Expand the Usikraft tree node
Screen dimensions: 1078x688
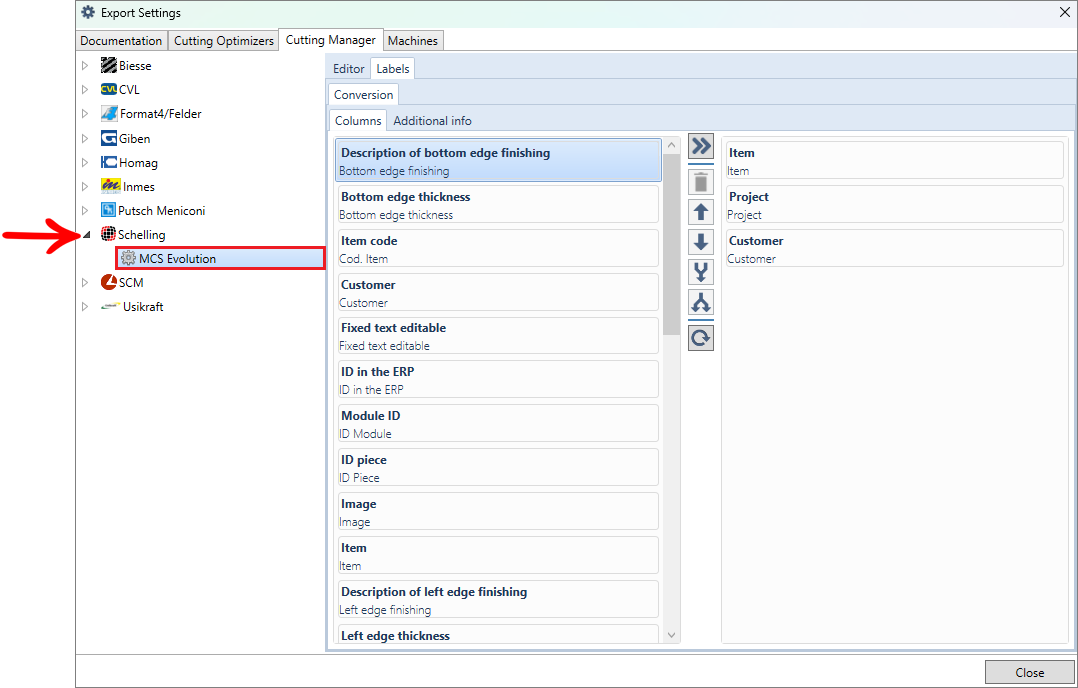point(85,307)
